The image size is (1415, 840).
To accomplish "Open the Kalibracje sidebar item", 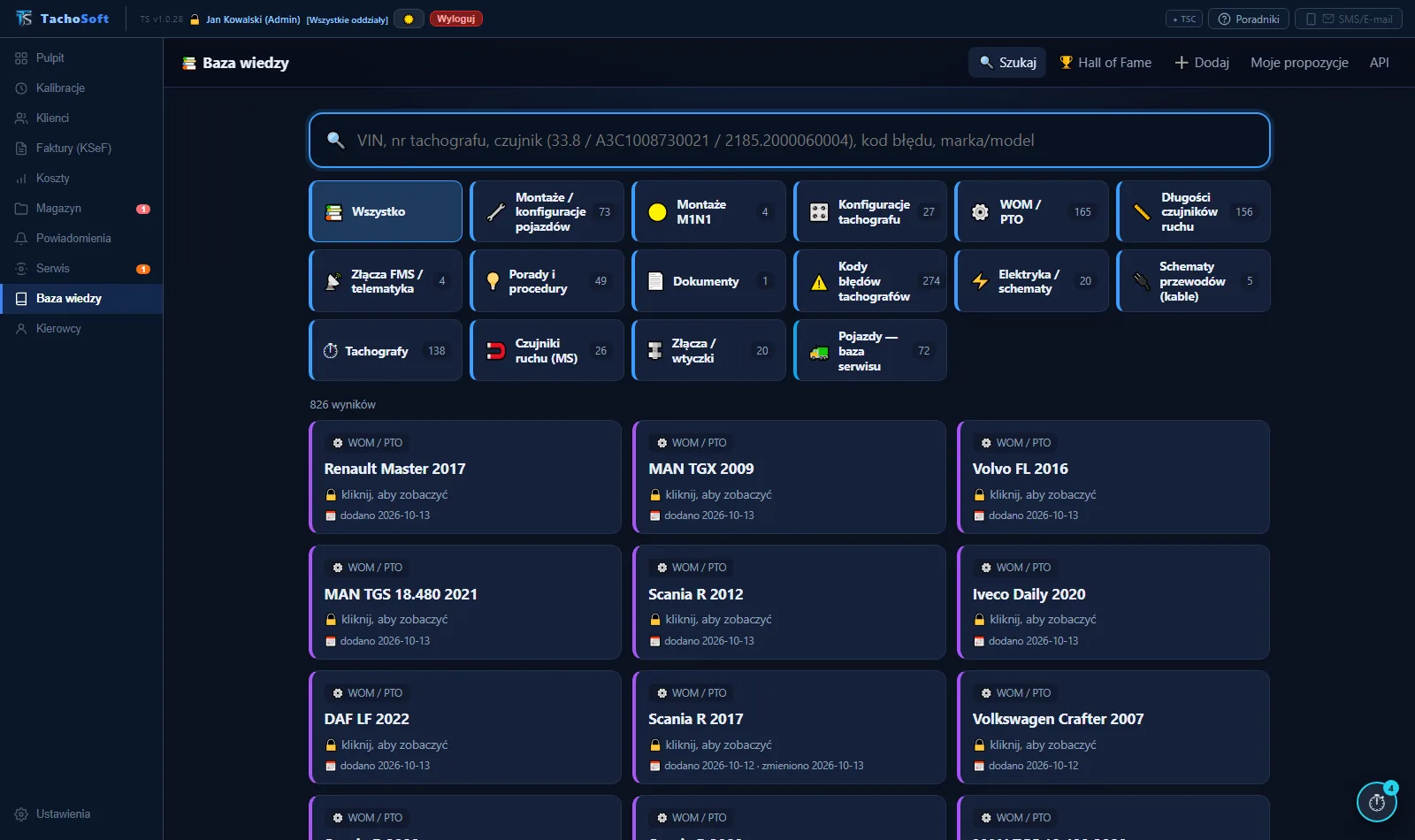I will (81, 88).
